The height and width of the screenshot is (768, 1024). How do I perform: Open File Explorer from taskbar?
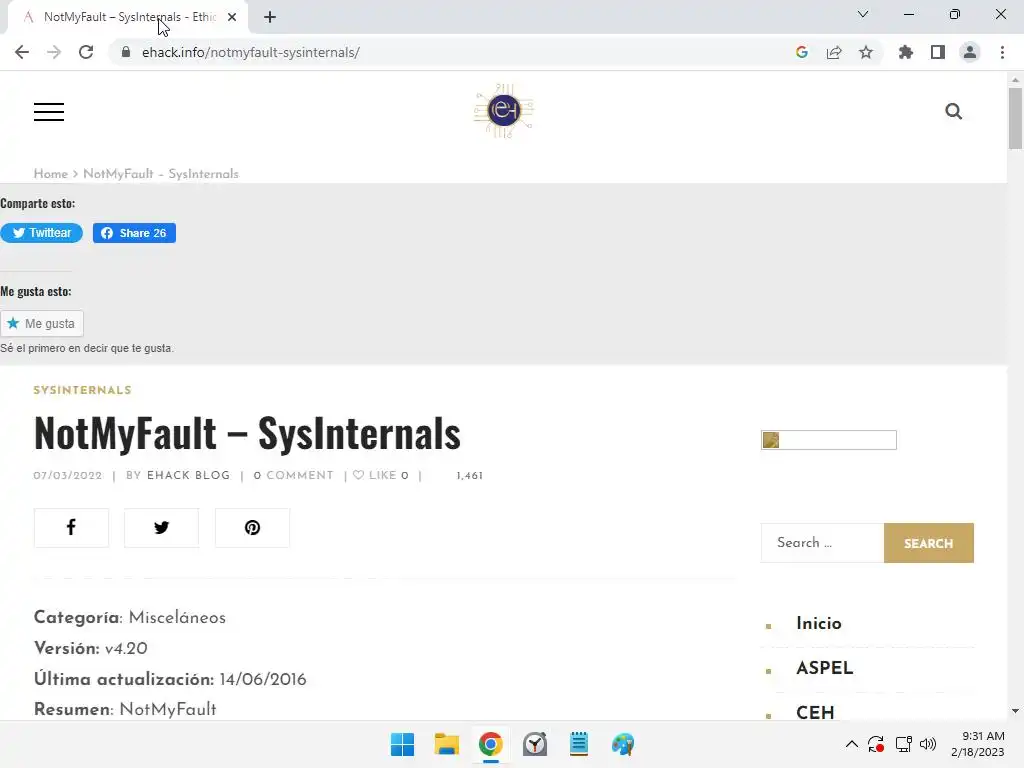447,744
